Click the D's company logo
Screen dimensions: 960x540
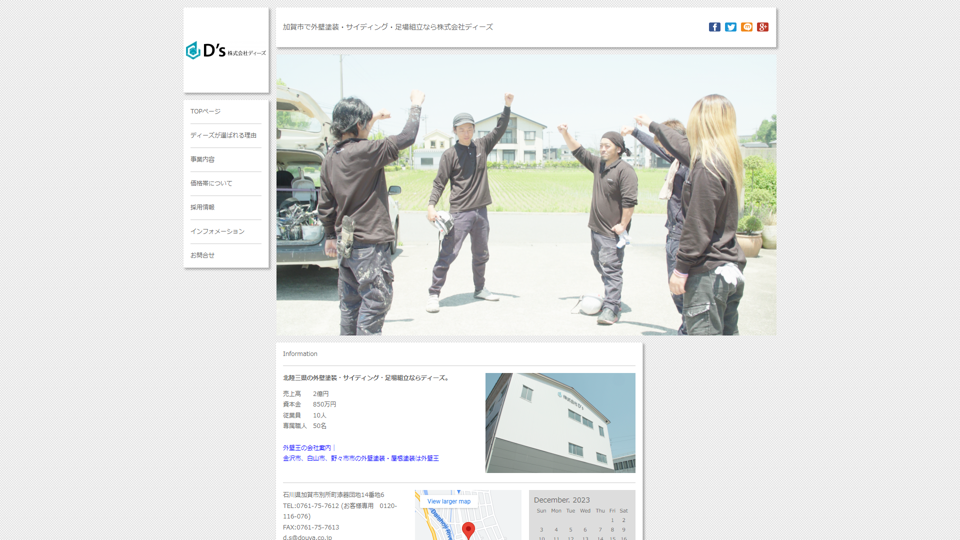coord(226,51)
